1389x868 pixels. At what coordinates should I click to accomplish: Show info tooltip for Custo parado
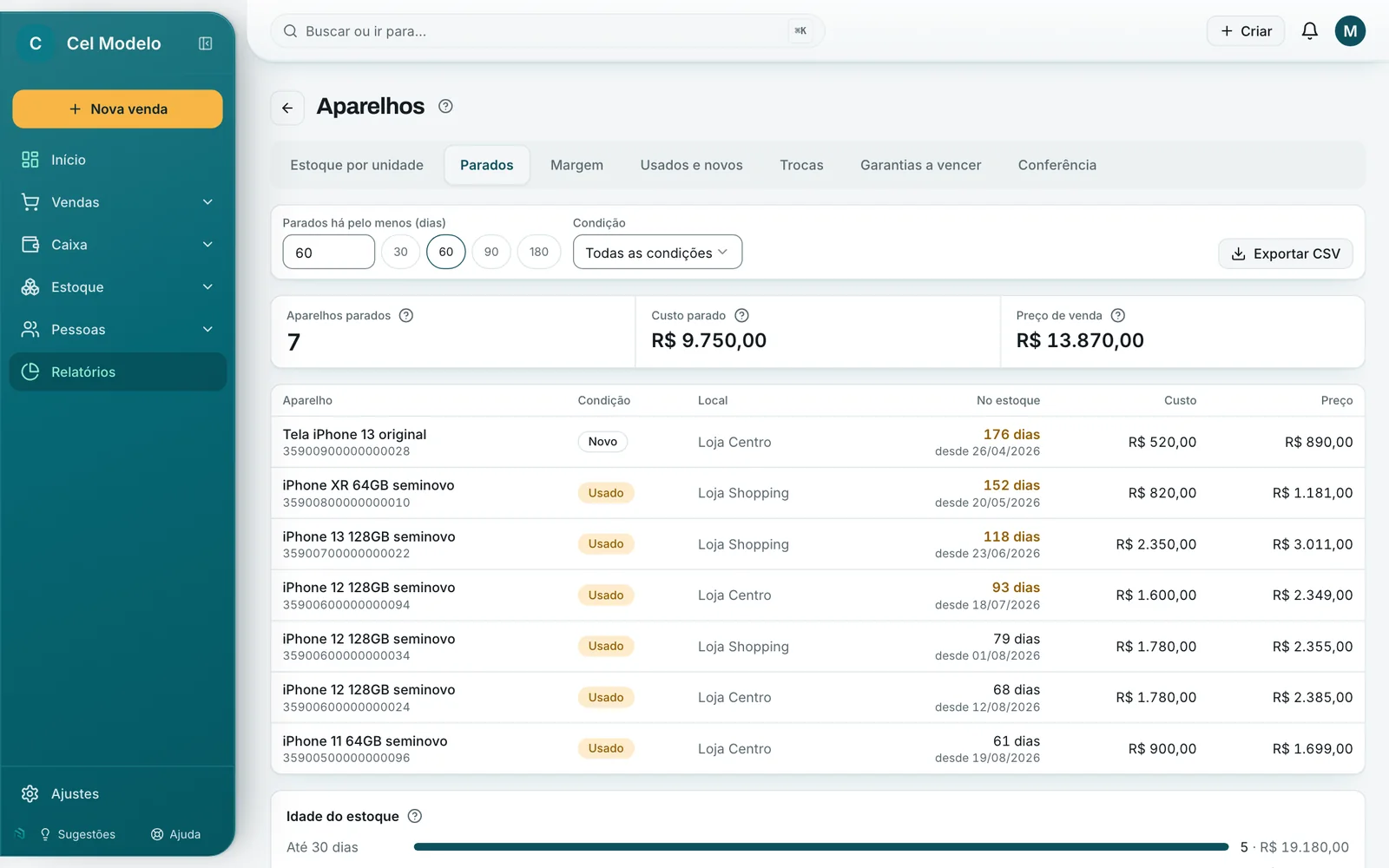(x=741, y=315)
